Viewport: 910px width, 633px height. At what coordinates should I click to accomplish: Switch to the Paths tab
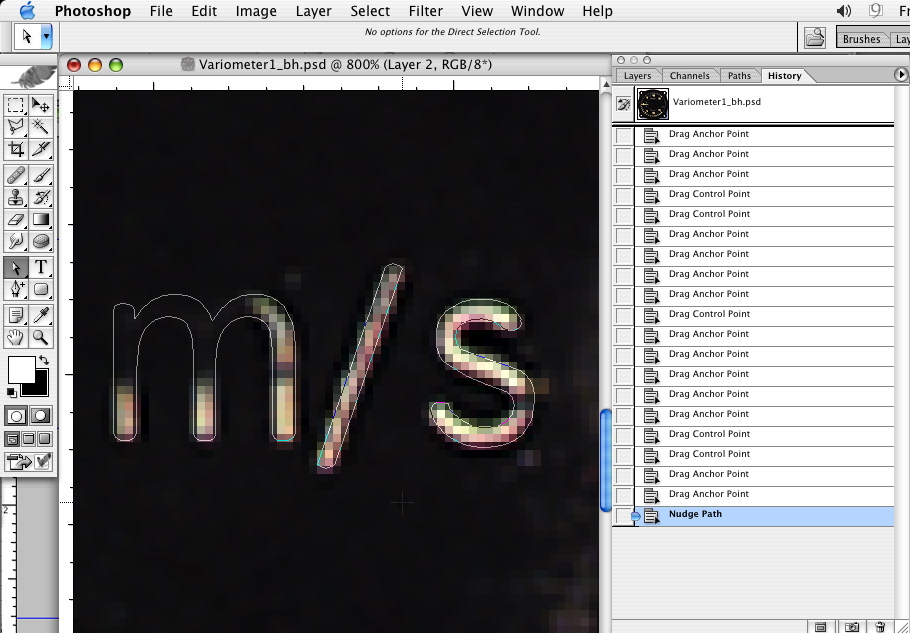pyautogui.click(x=739, y=76)
